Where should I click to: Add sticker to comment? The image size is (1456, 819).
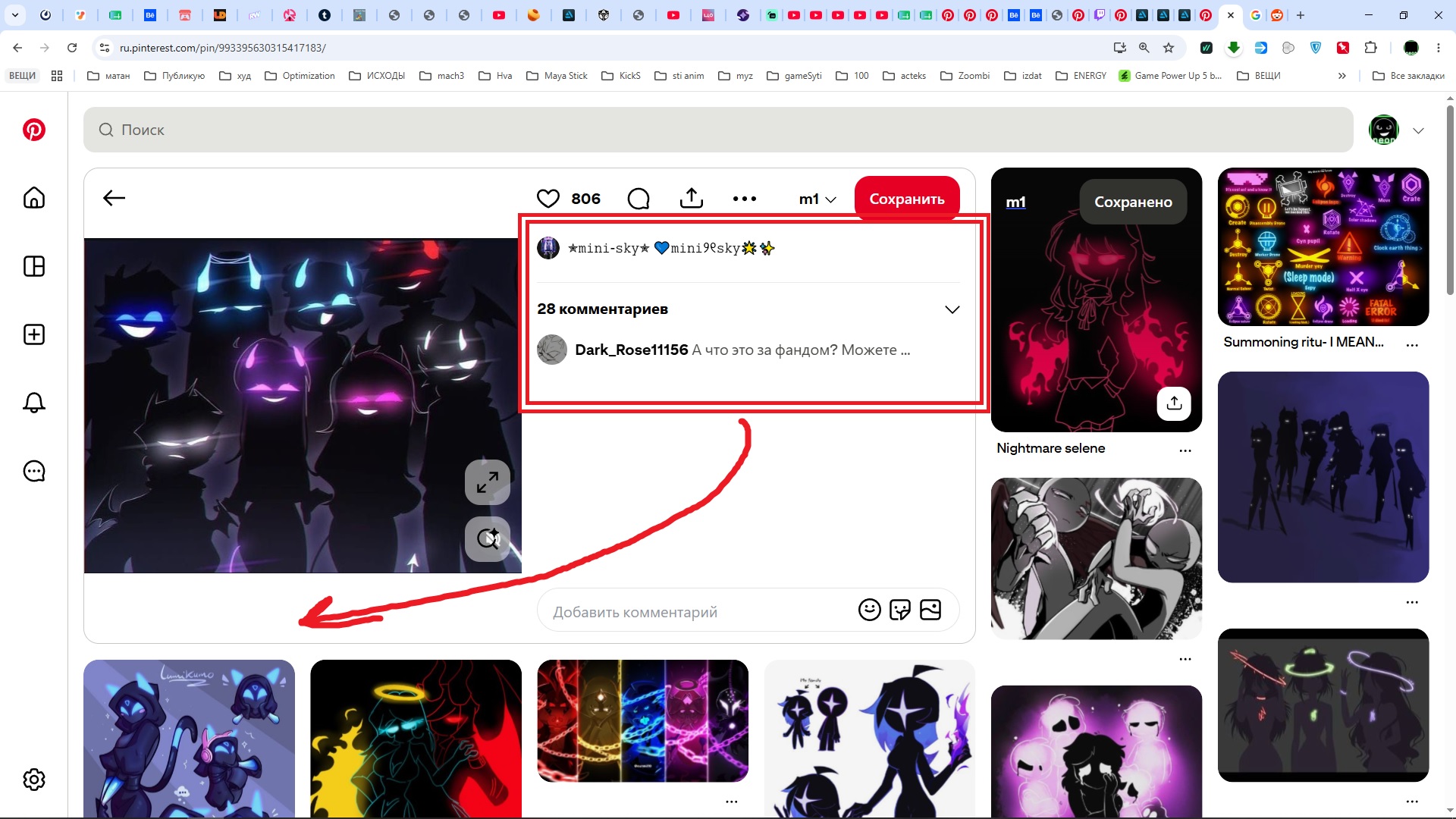pyautogui.click(x=900, y=610)
